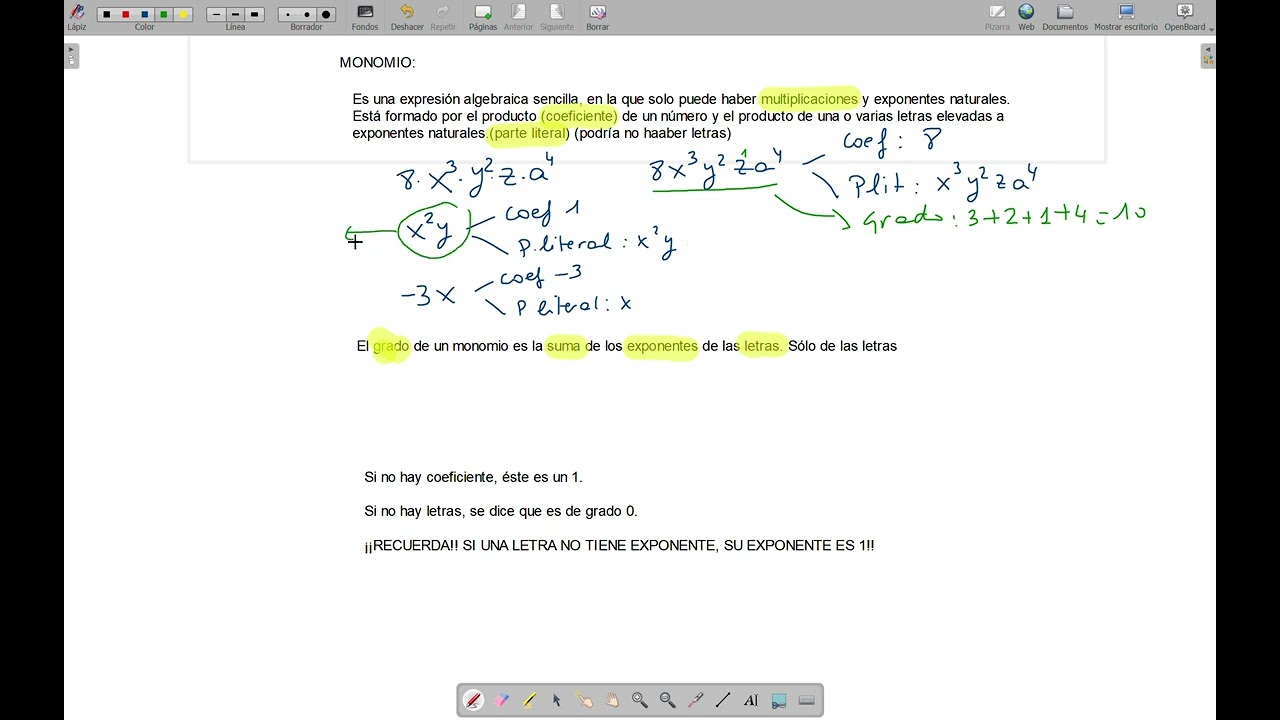This screenshot has height=720, width=1280.
Task: Select the black color swatch
Action: click(107, 15)
